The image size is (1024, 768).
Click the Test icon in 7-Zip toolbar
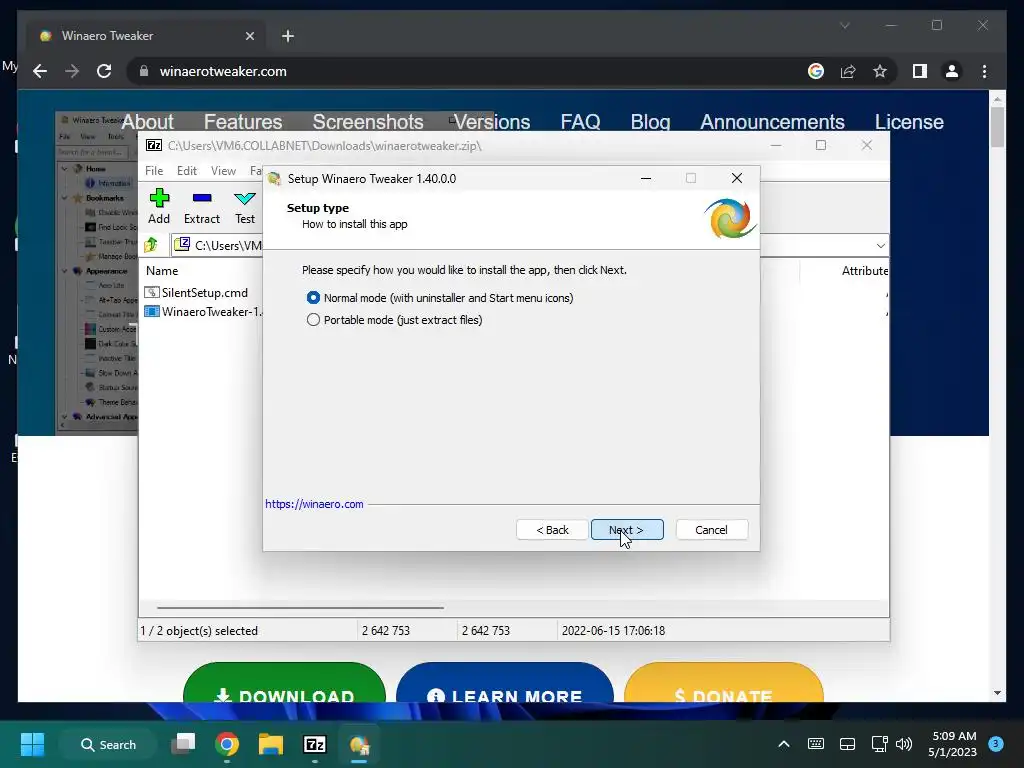point(245,199)
